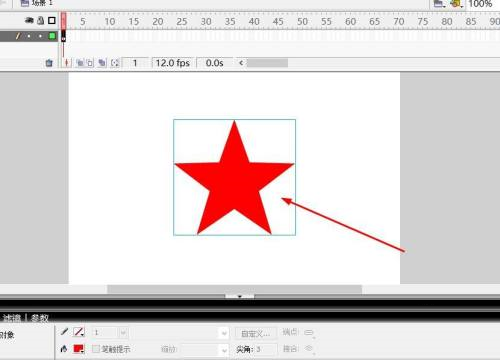
Task: Click the delete layer trash icon
Action: pyautogui.click(x=49, y=63)
